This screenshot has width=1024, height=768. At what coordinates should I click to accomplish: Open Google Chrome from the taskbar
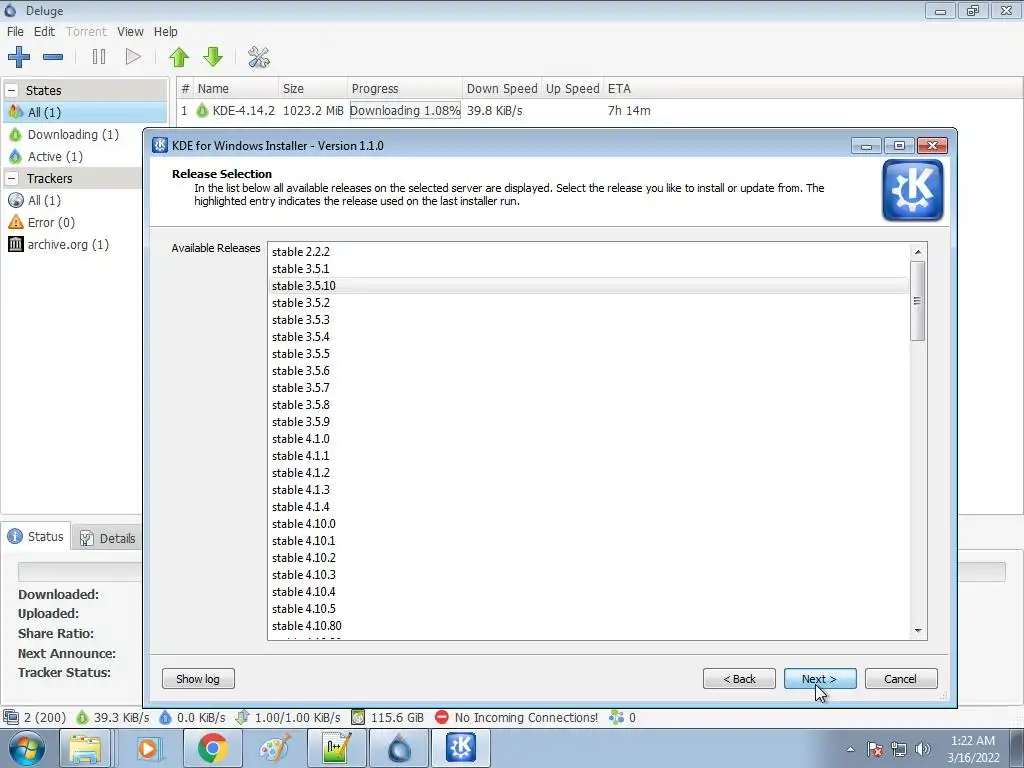click(212, 748)
